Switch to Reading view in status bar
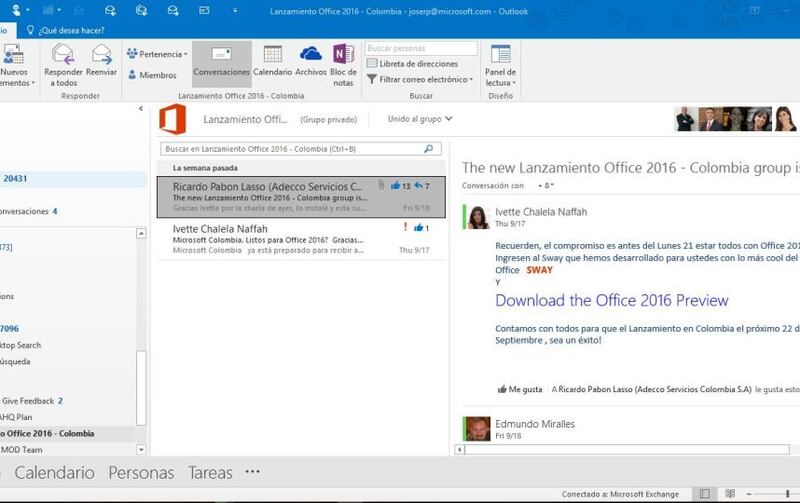This screenshot has height=503, width=800. click(730, 493)
